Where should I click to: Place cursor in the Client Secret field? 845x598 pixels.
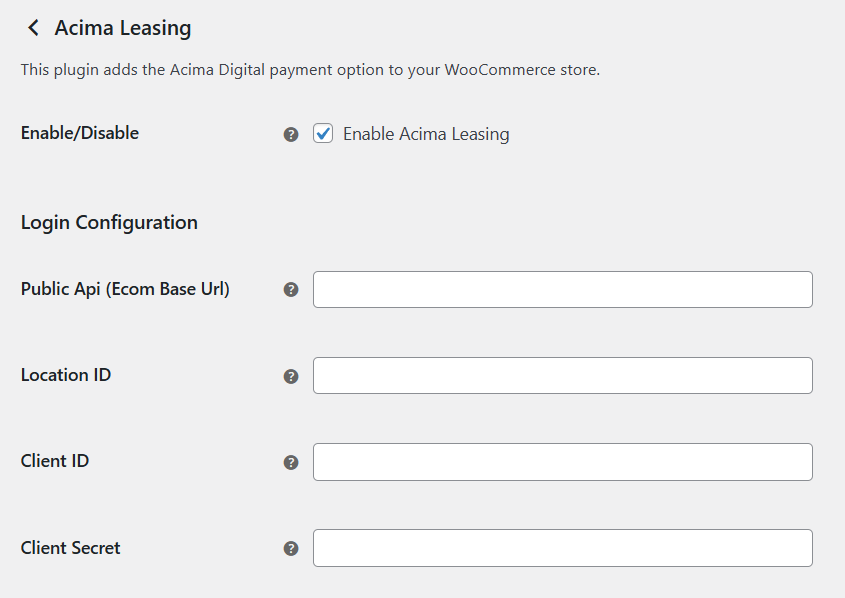click(x=563, y=548)
